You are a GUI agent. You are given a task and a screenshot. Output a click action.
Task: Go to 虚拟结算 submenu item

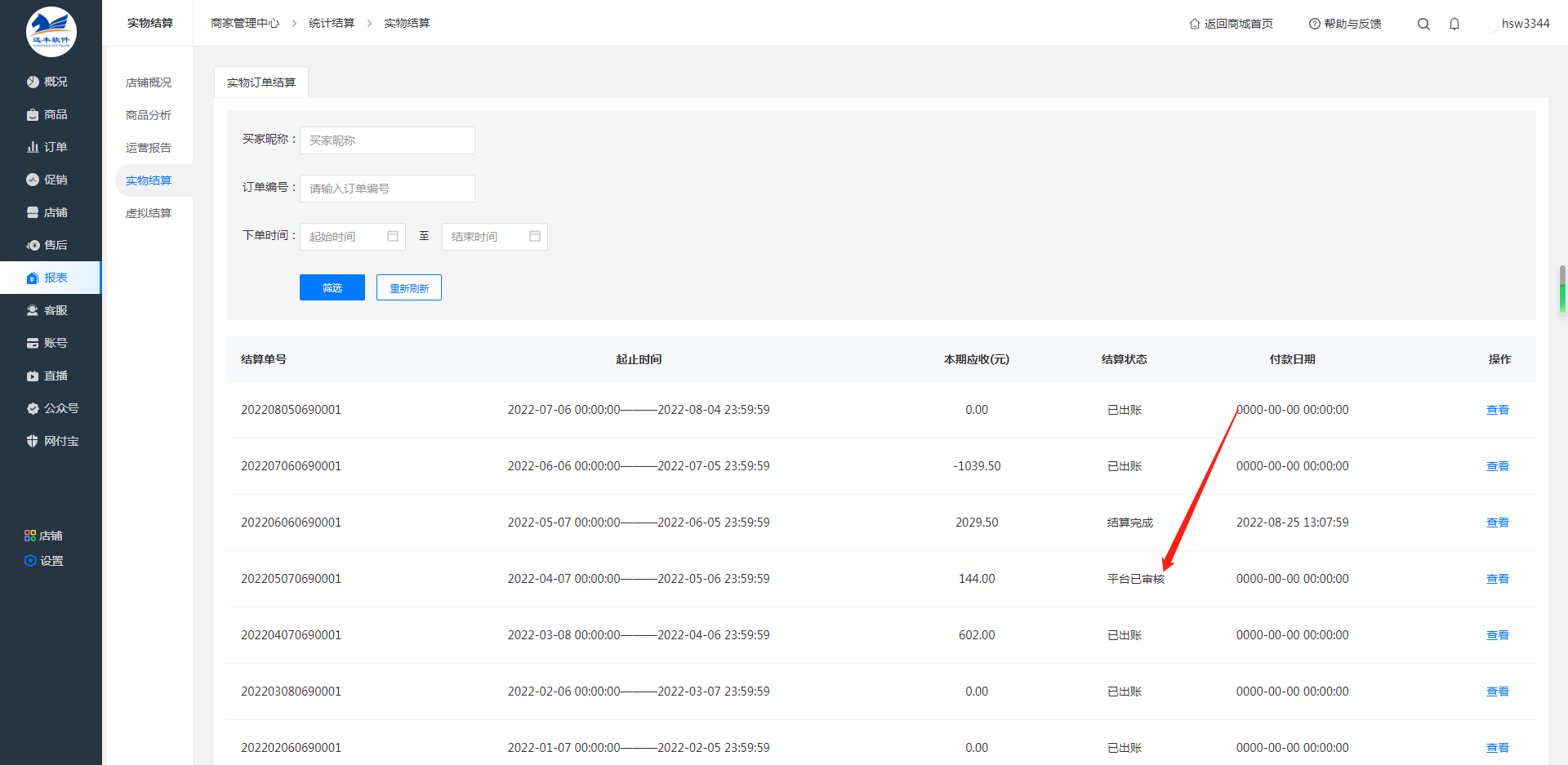pyautogui.click(x=149, y=213)
